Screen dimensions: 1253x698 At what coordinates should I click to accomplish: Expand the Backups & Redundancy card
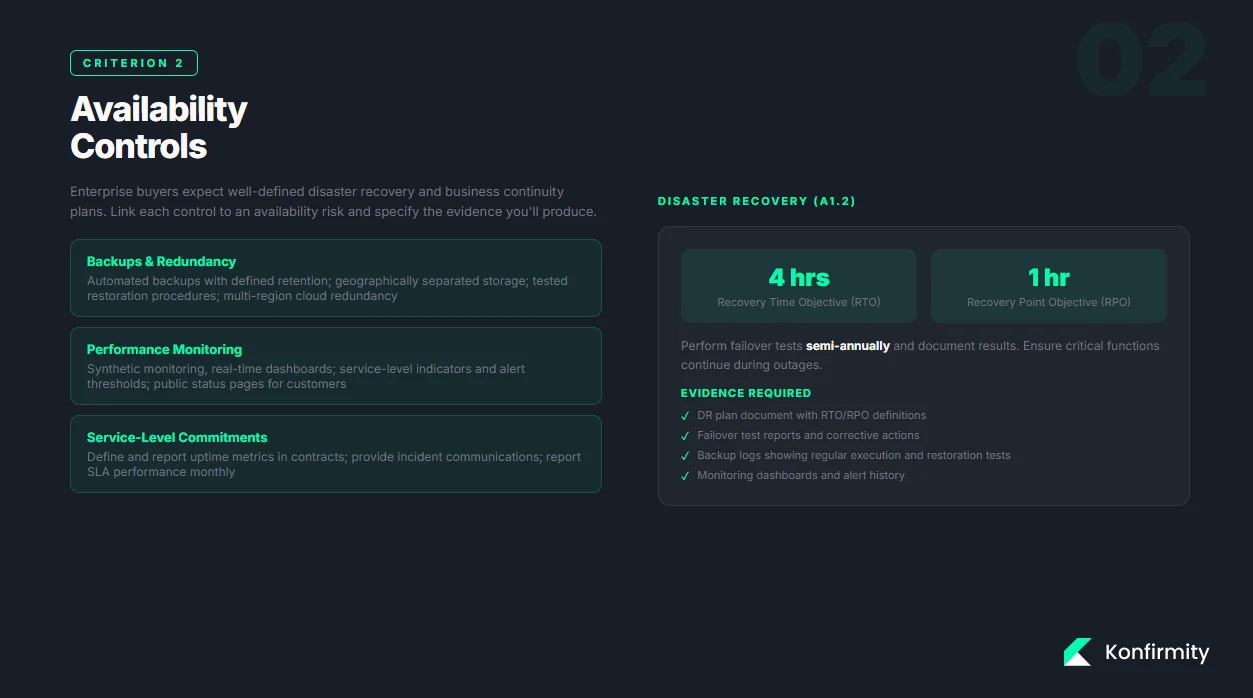(x=335, y=278)
